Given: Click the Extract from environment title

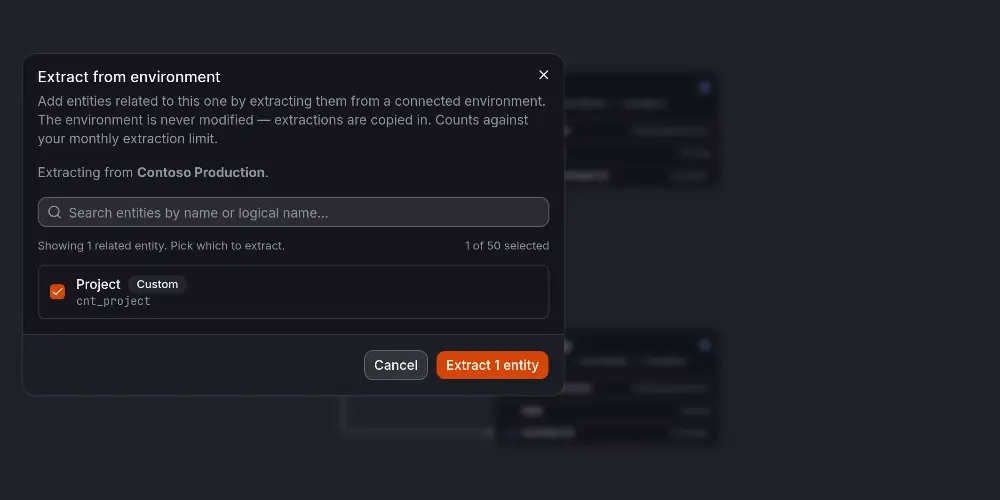Looking at the screenshot, I should pyautogui.click(x=129, y=77).
